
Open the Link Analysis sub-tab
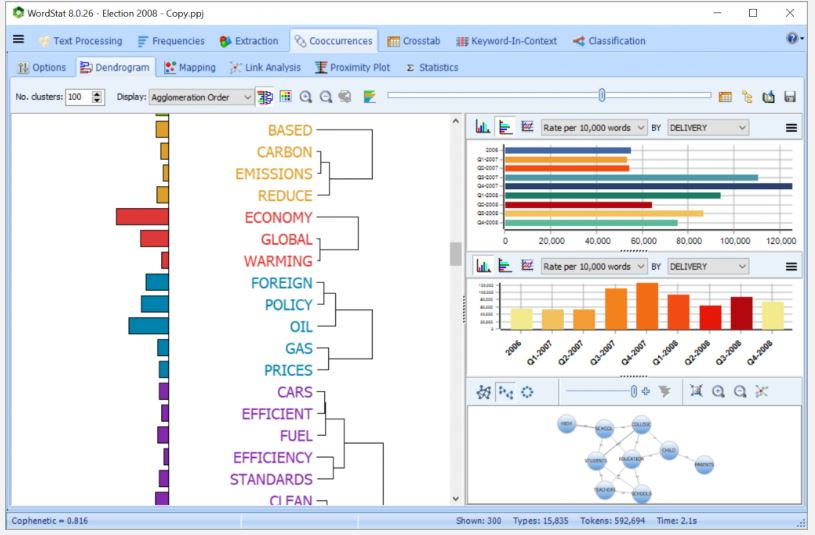(265, 68)
